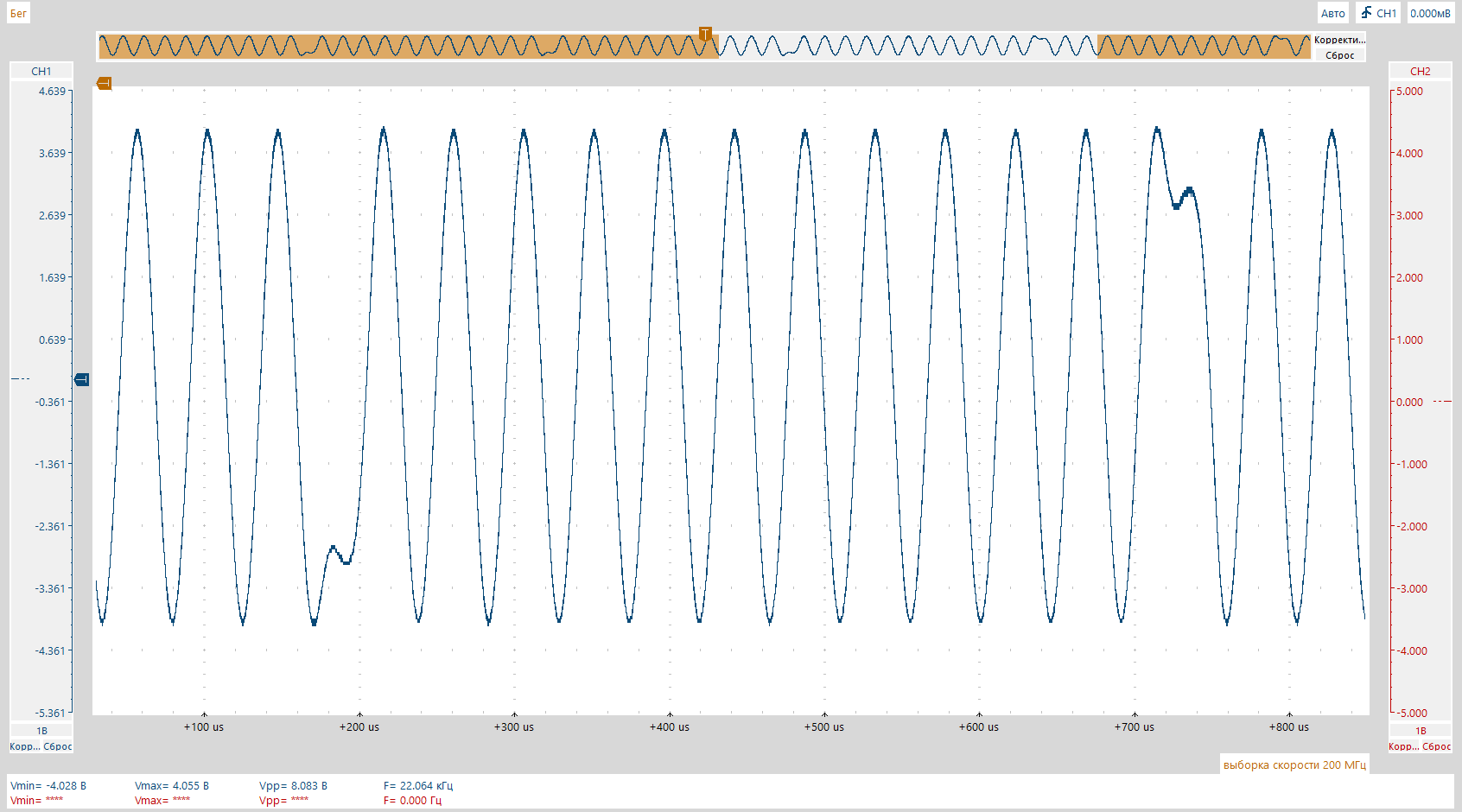Click the orange trigger-level marker above the plot
This screenshot has width=1462, height=812.
coord(105,83)
